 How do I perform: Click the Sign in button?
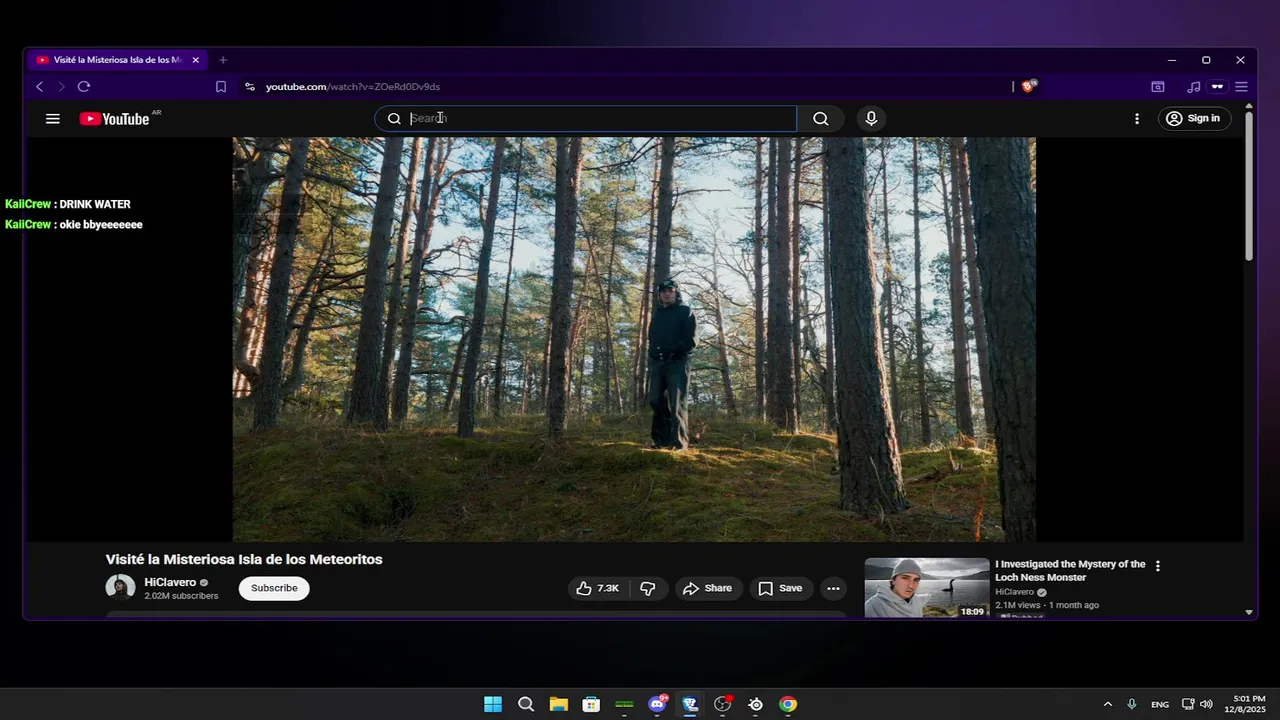[x=1194, y=118]
